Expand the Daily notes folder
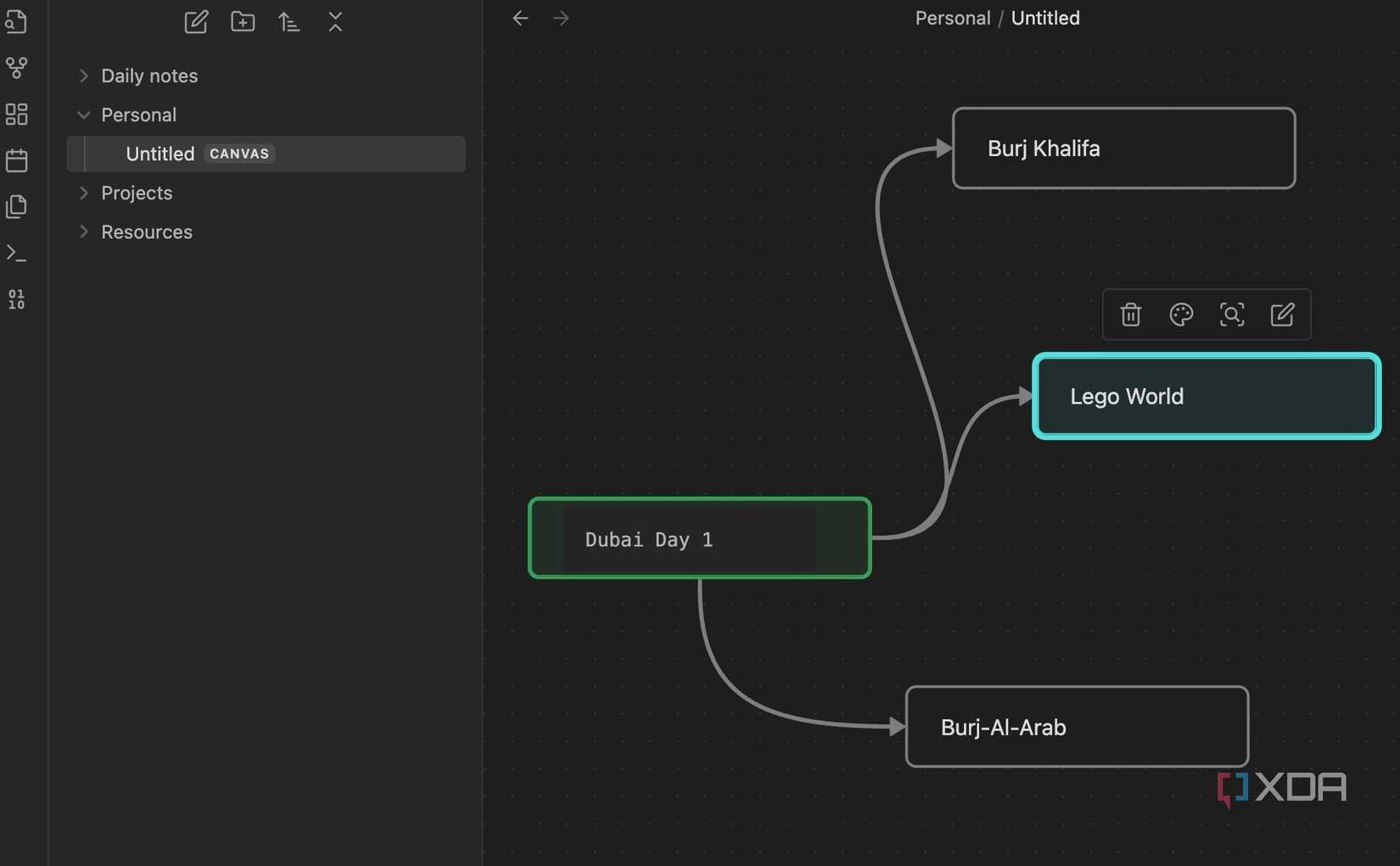The width and height of the screenshot is (1400, 866). point(83,75)
